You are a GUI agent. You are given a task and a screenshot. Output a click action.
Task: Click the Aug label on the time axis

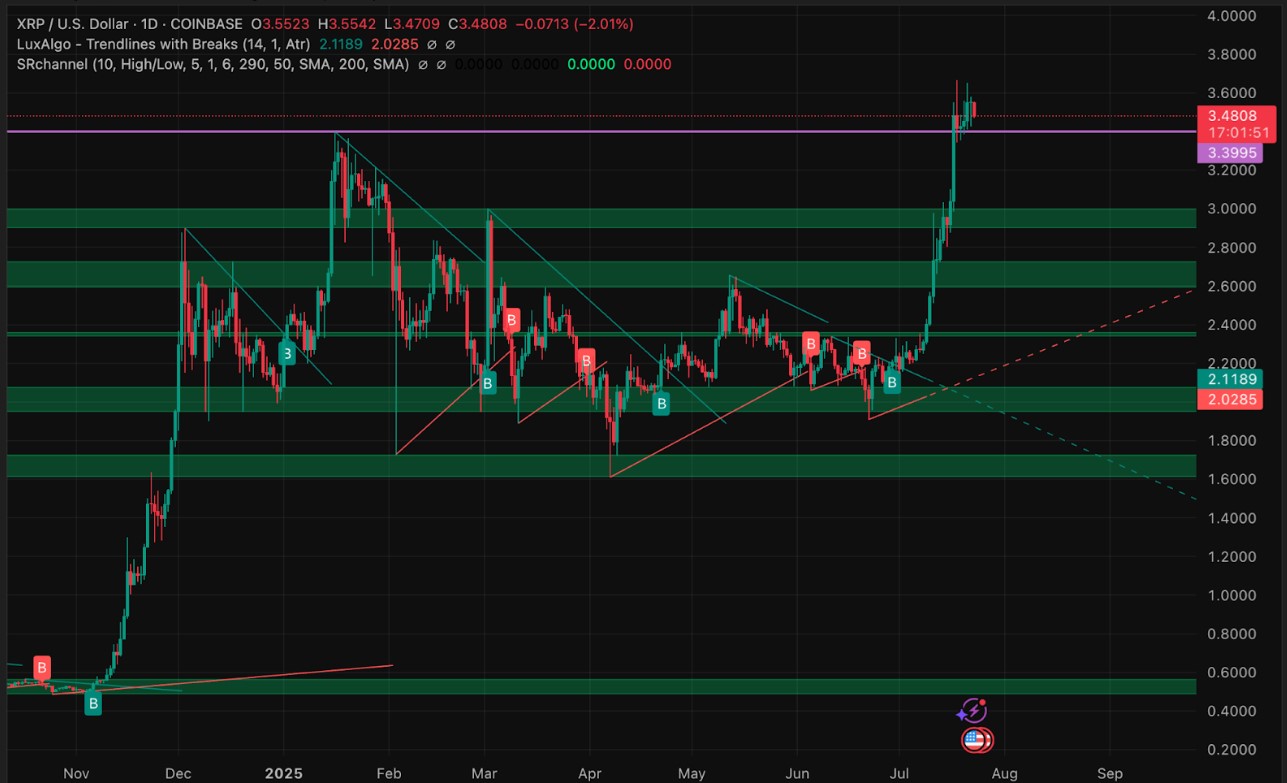[1004, 773]
